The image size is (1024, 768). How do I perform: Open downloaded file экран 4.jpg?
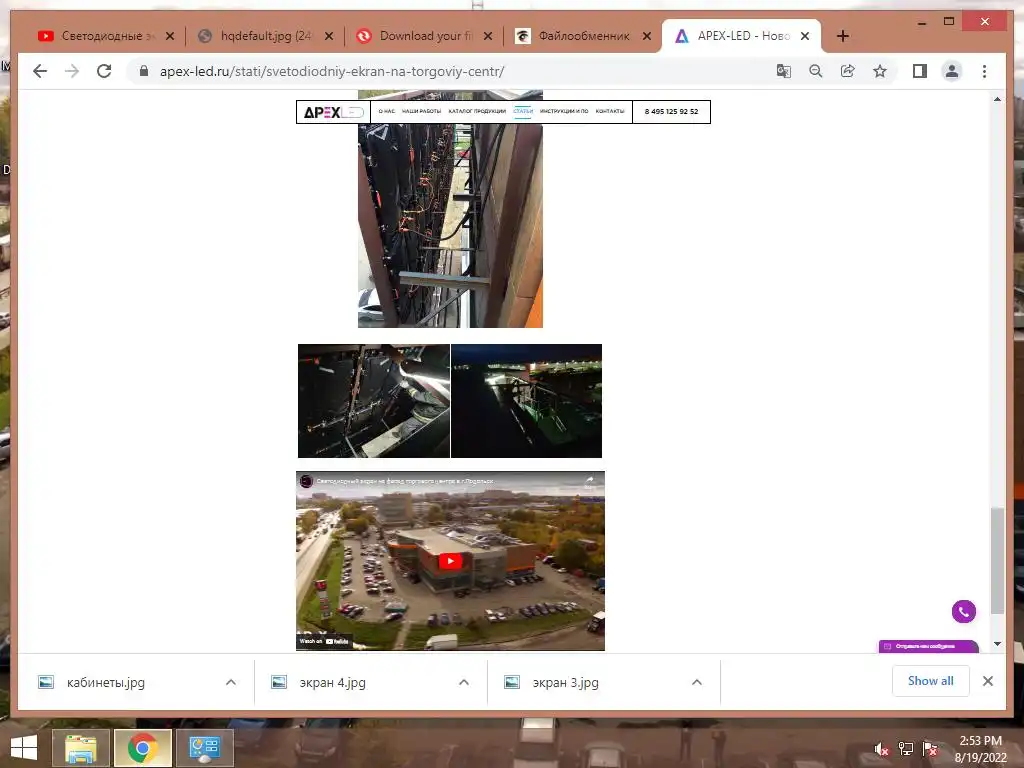[x=332, y=682]
